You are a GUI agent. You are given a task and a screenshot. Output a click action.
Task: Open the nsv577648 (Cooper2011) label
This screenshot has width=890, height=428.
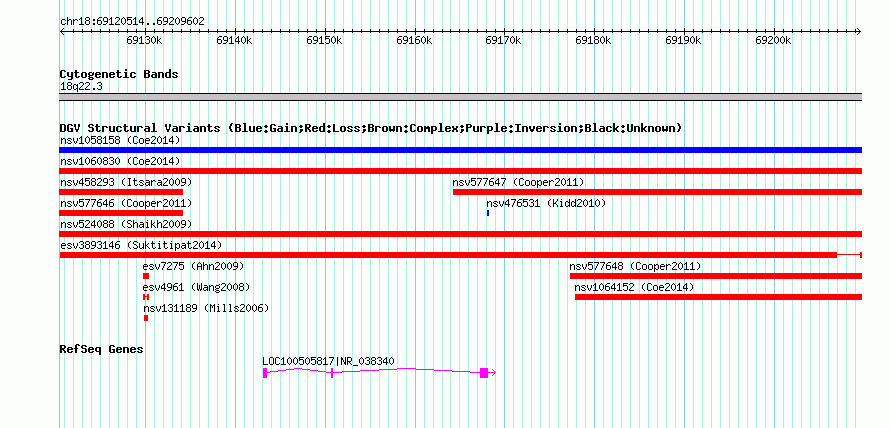point(636,266)
